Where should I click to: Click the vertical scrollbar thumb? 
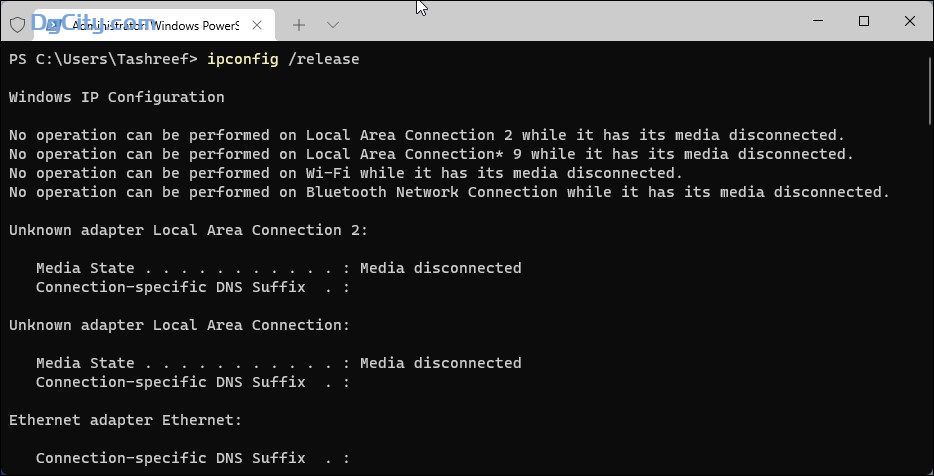click(x=930, y=91)
